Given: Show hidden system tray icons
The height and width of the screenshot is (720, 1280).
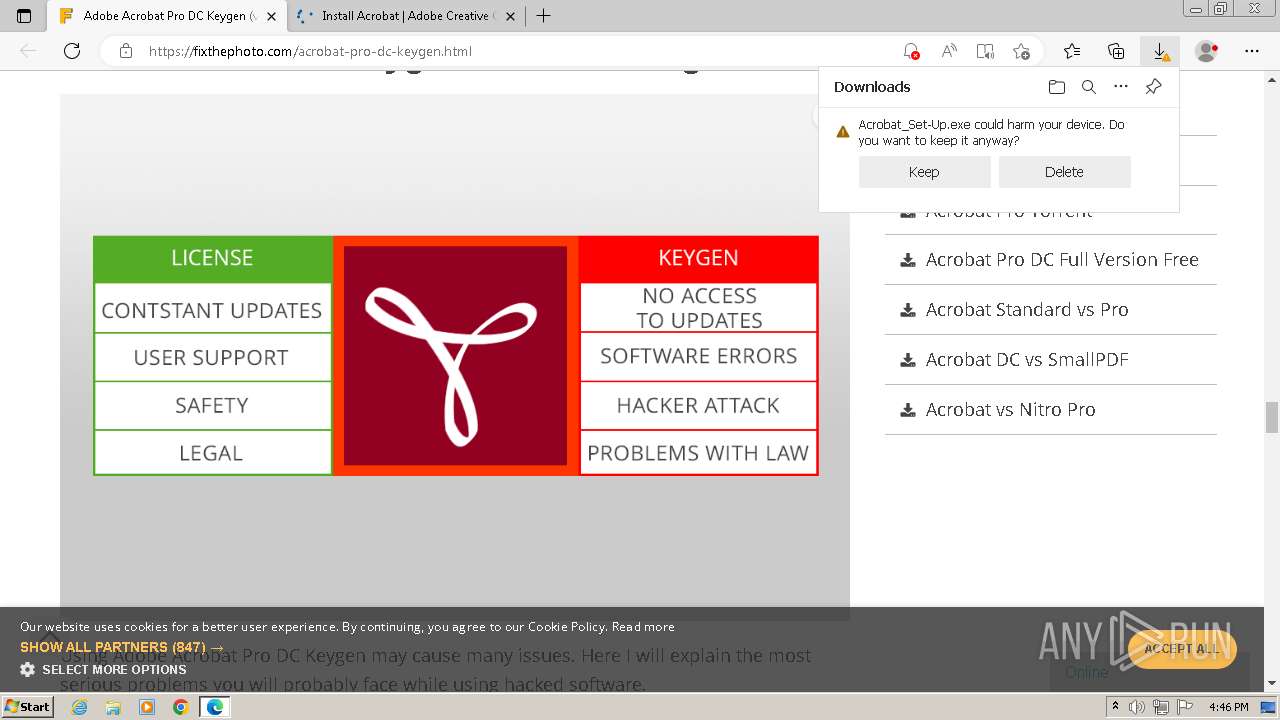Looking at the screenshot, I should pos(1115,707).
